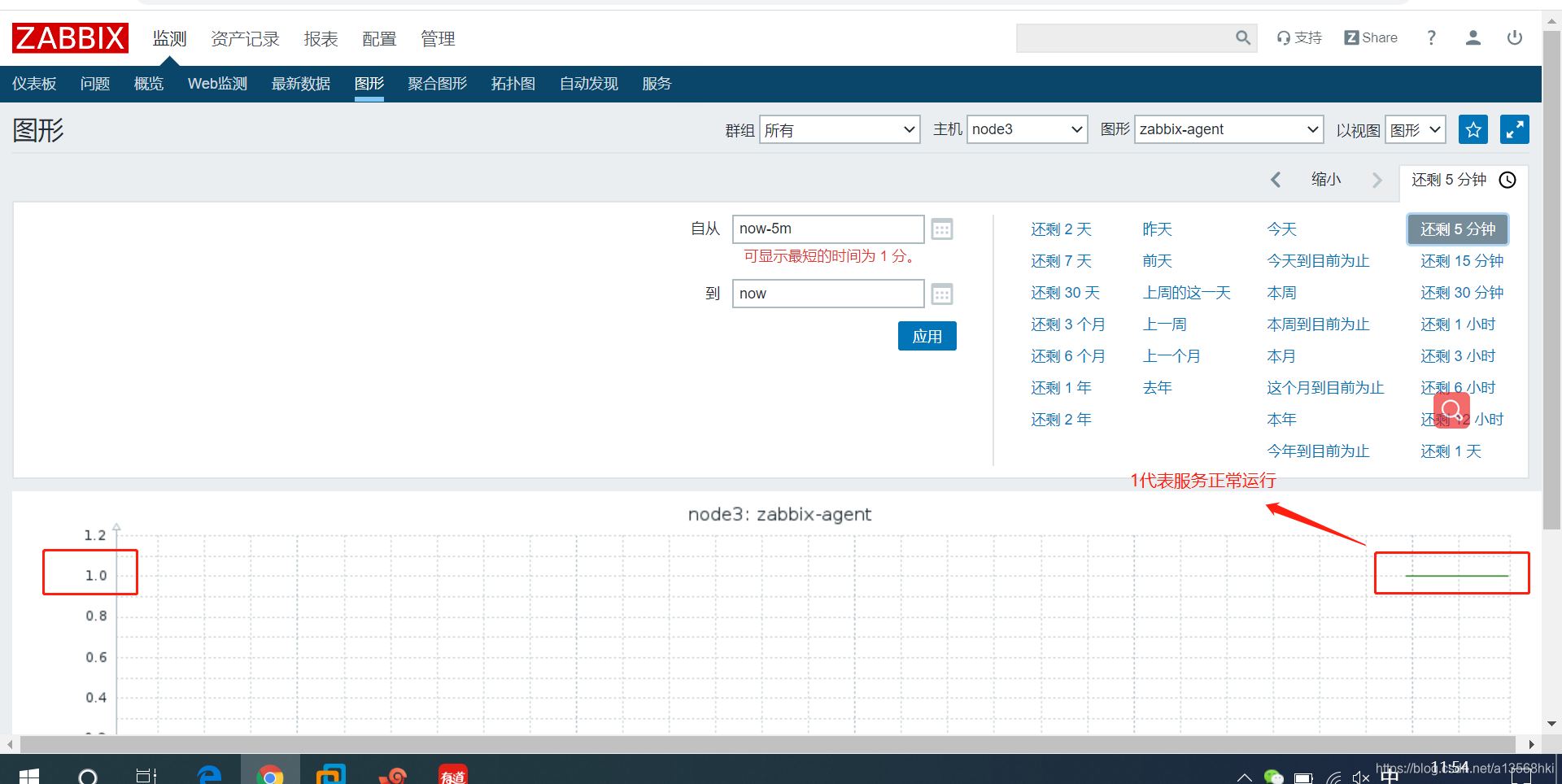
Task: Select the 还剩 2 天 range
Action: [1061, 229]
